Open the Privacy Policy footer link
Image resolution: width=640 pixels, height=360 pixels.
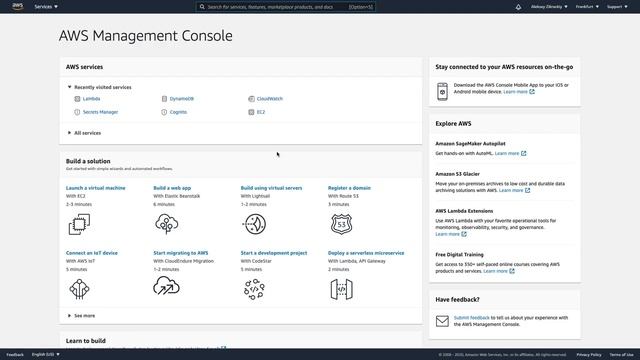coord(589,354)
